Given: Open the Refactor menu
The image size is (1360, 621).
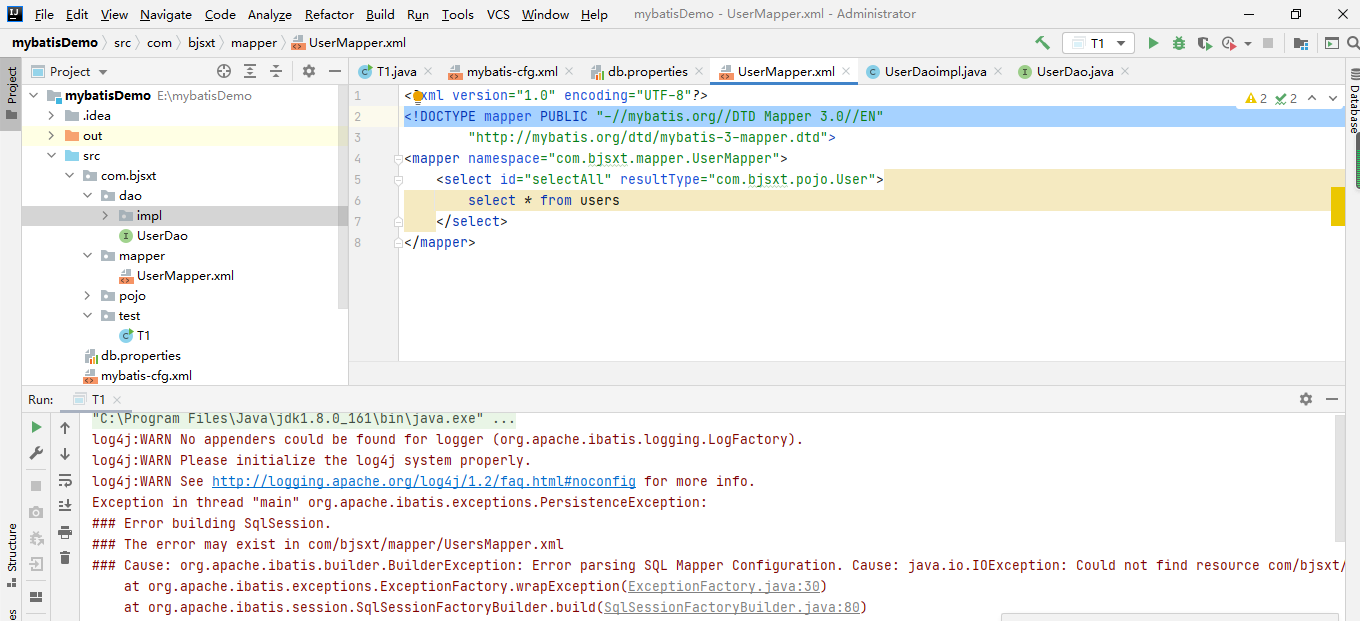Looking at the screenshot, I should 329,14.
